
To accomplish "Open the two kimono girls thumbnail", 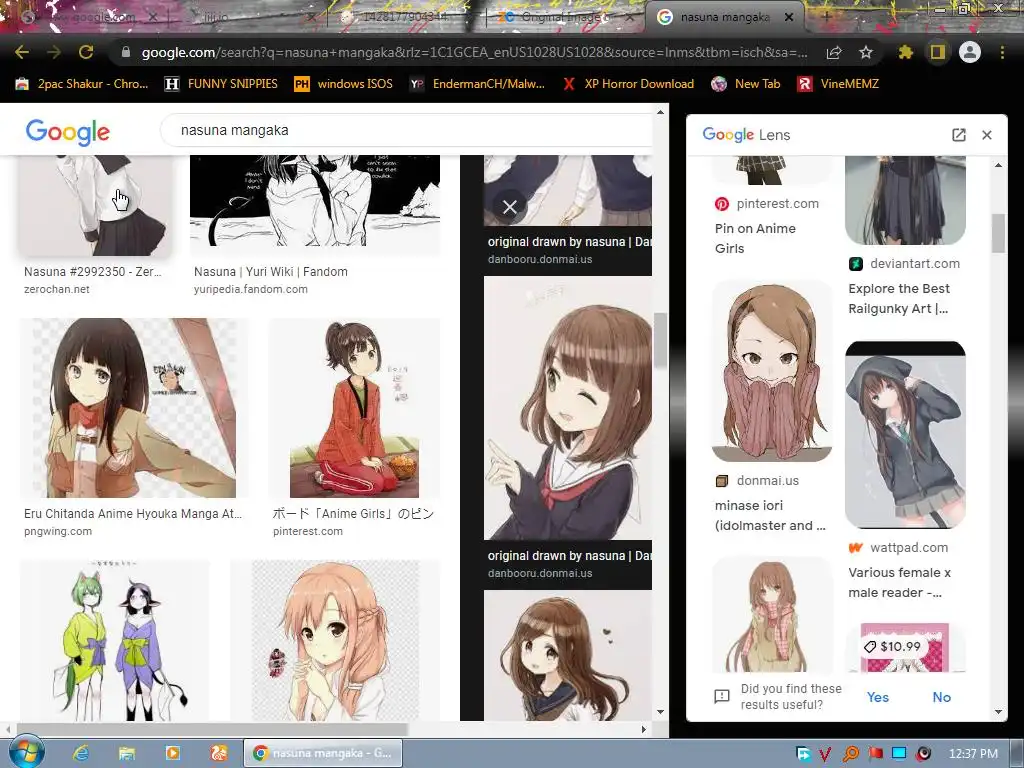I will click(115, 640).
